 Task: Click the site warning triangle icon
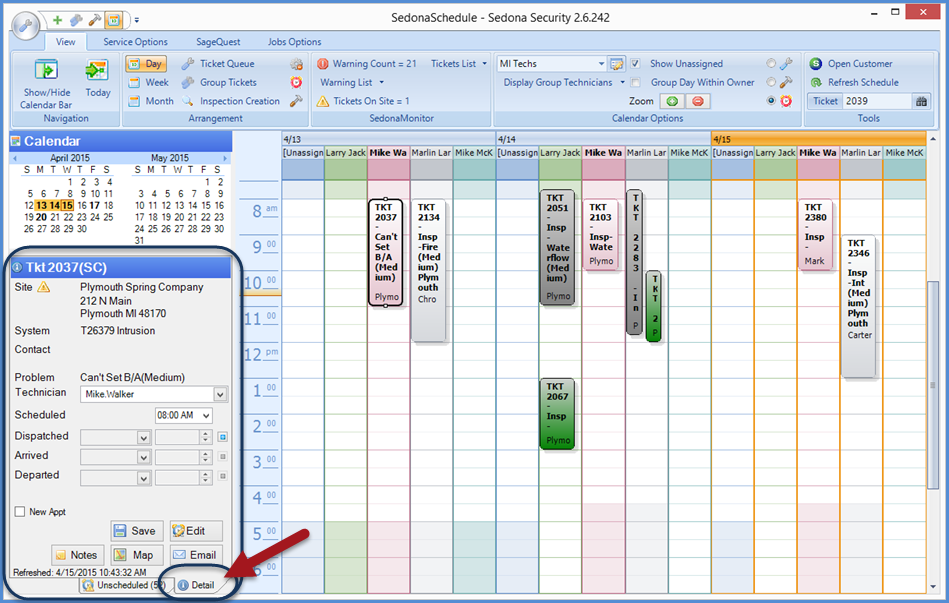[x=44, y=287]
